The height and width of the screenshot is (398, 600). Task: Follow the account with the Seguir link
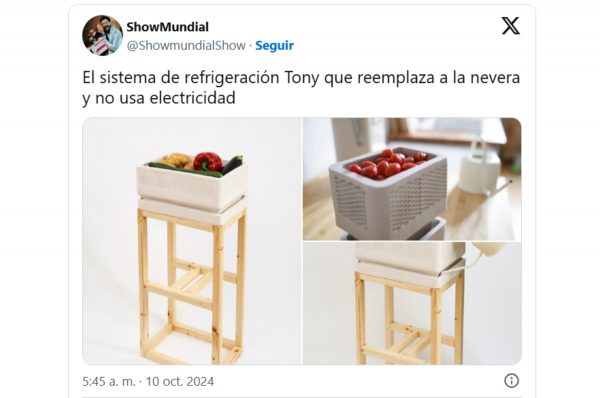point(274,45)
